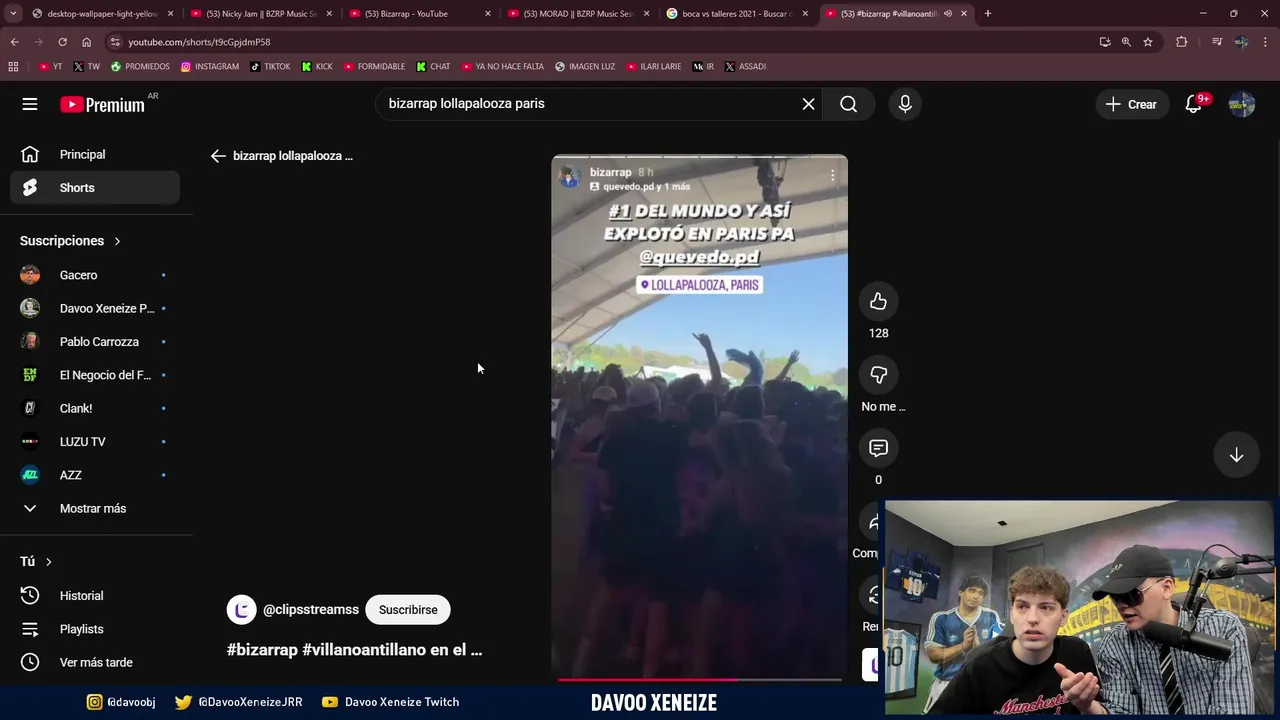Image resolution: width=1280 pixels, height=720 pixels.
Task: Open Ver más tarde list
Action: coord(95,662)
